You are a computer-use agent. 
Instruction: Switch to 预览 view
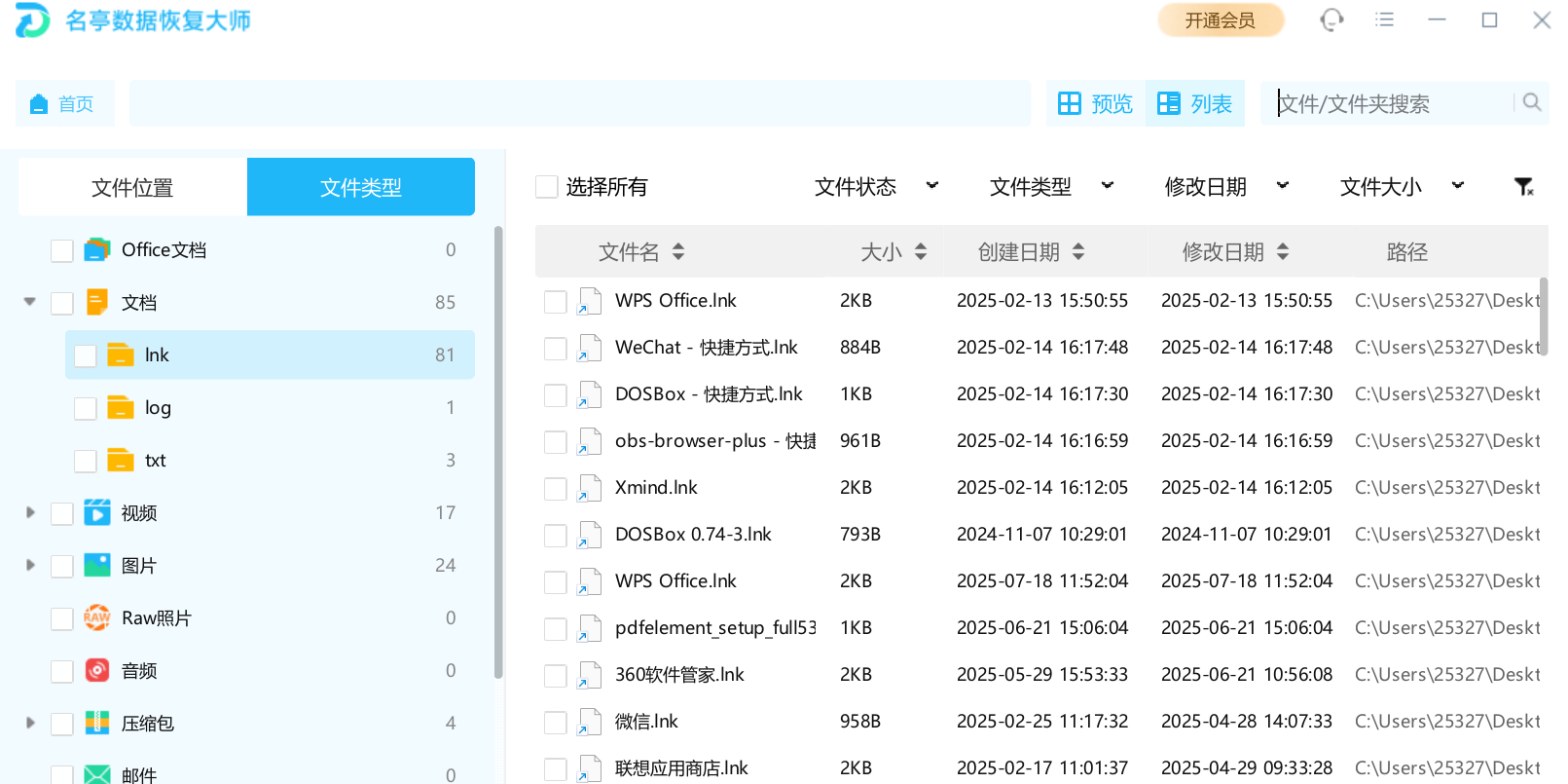pyautogui.click(x=1096, y=103)
